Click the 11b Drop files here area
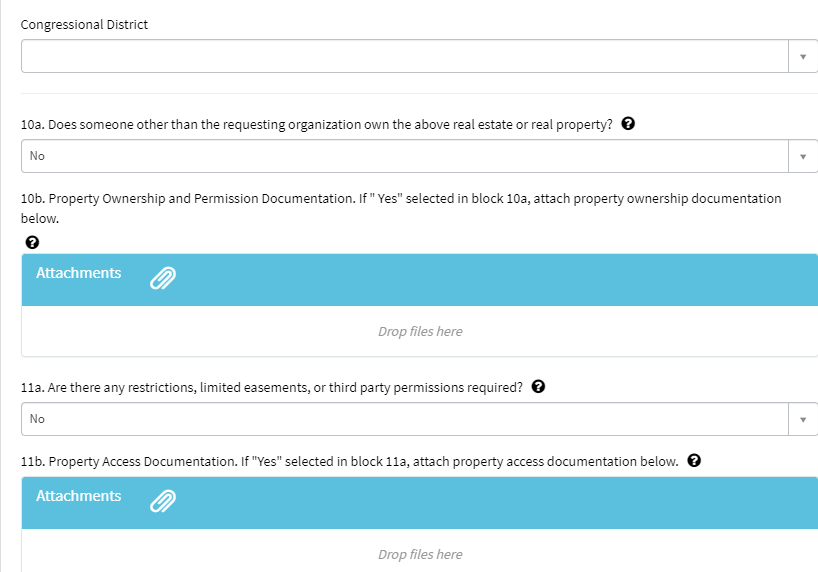Image resolution: width=818 pixels, height=572 pixels. [x=420, y=554]
